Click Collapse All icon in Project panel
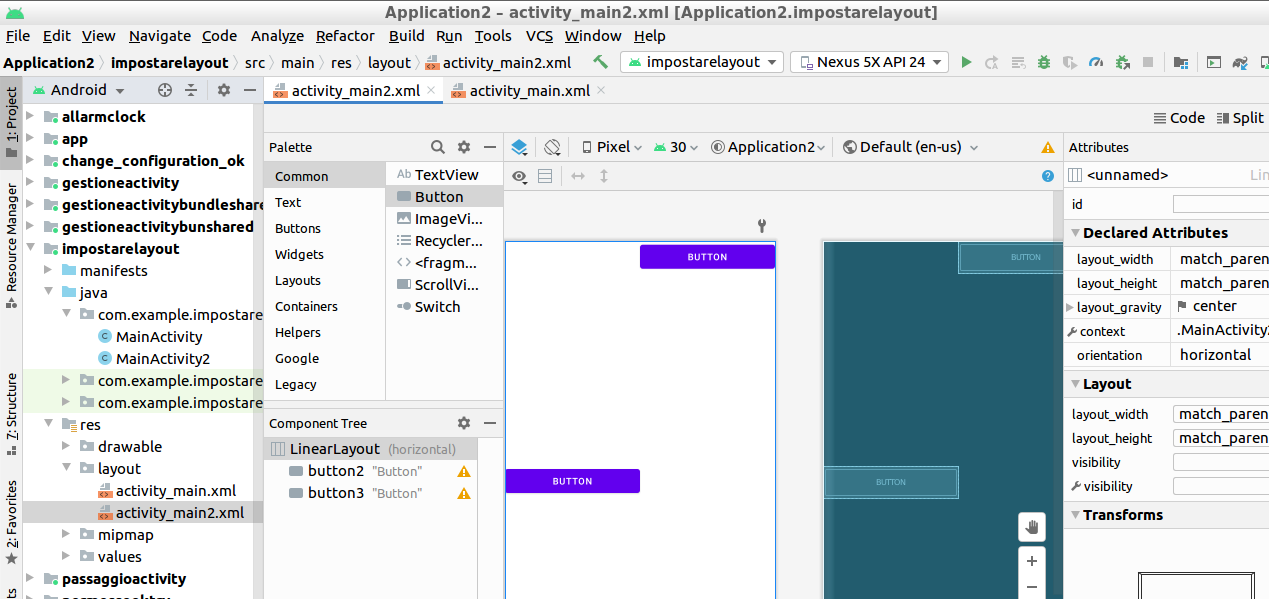 (191, 90)
